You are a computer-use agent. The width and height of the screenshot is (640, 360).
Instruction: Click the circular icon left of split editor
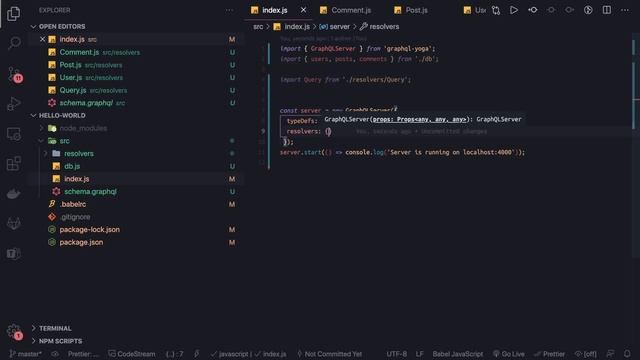[x=588, y=10]
